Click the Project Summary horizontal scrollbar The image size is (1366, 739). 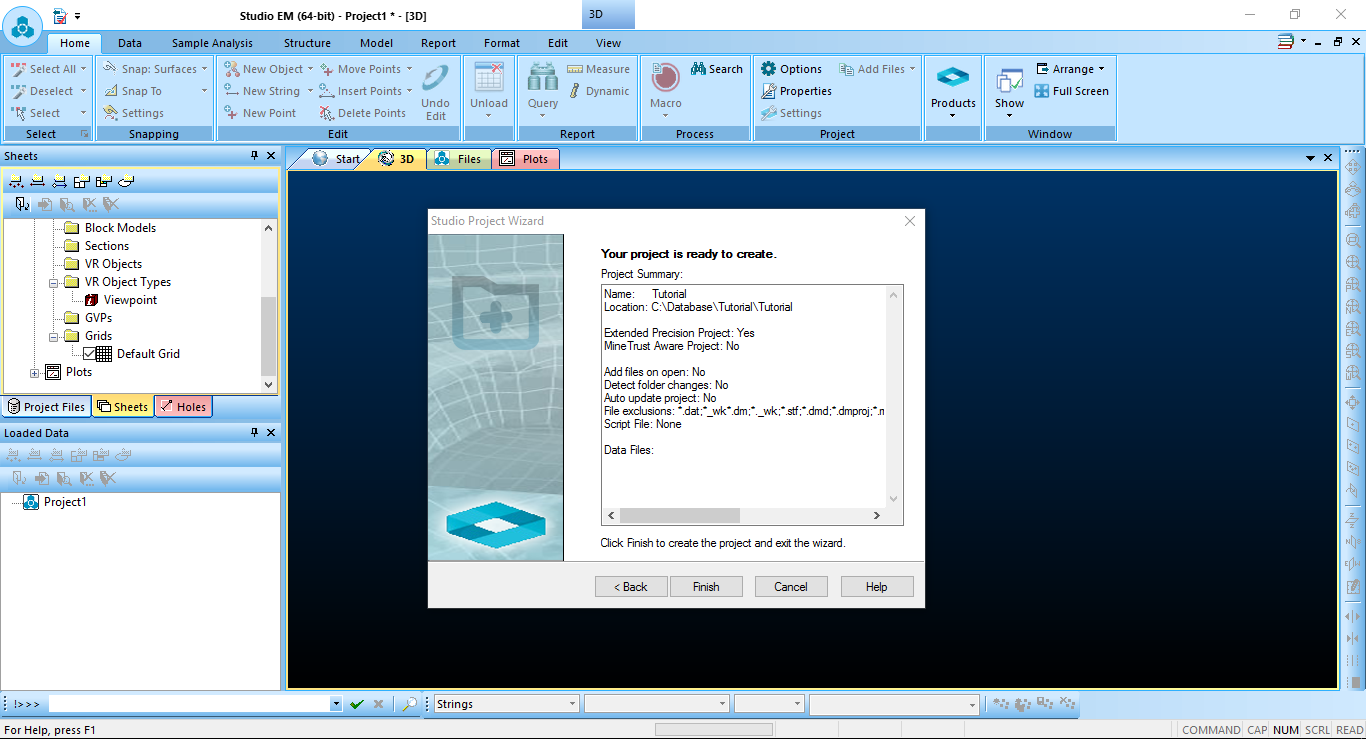[744, 516]
